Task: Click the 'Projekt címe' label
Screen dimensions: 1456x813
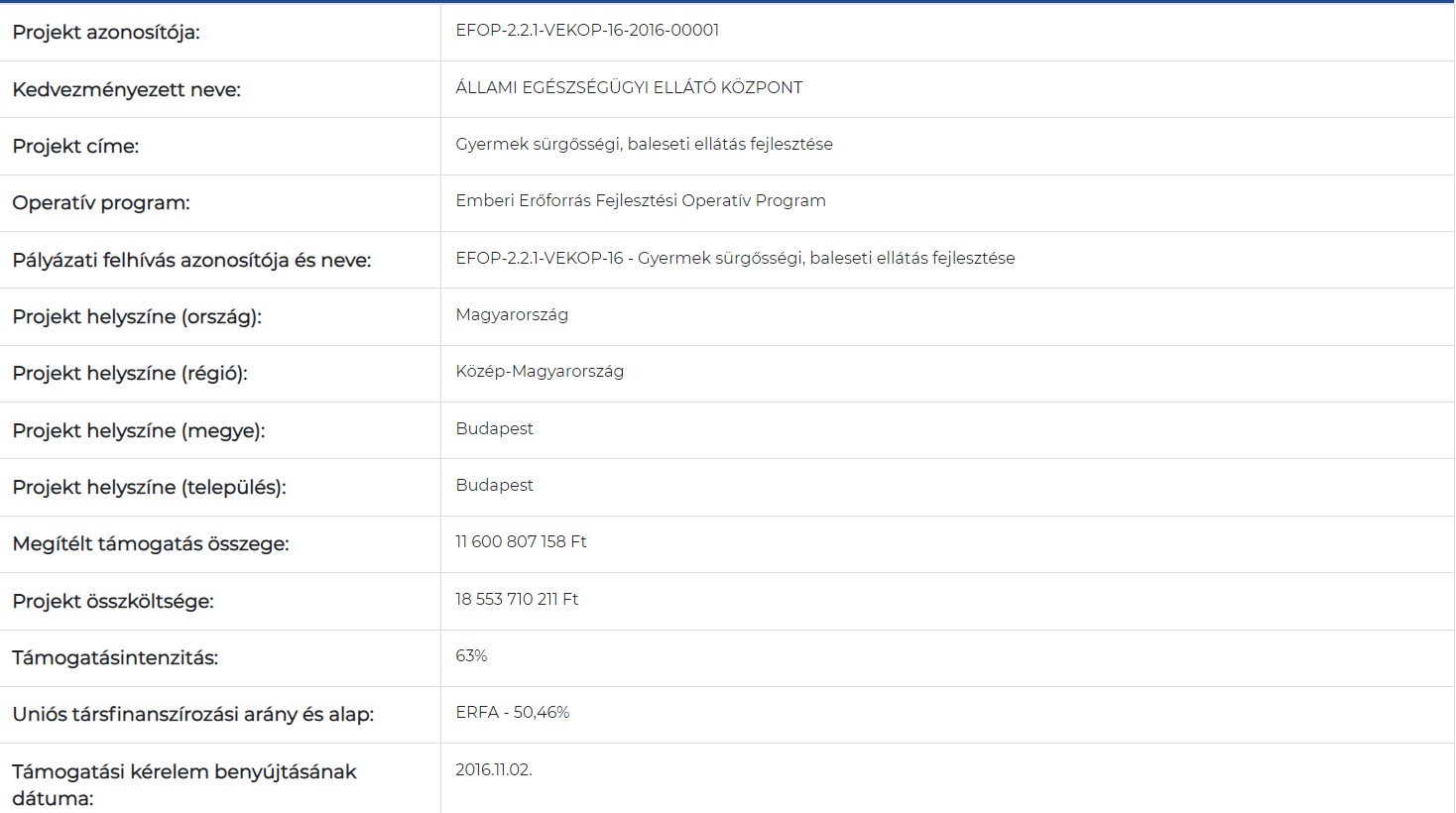Action: [x=75, y=147]
